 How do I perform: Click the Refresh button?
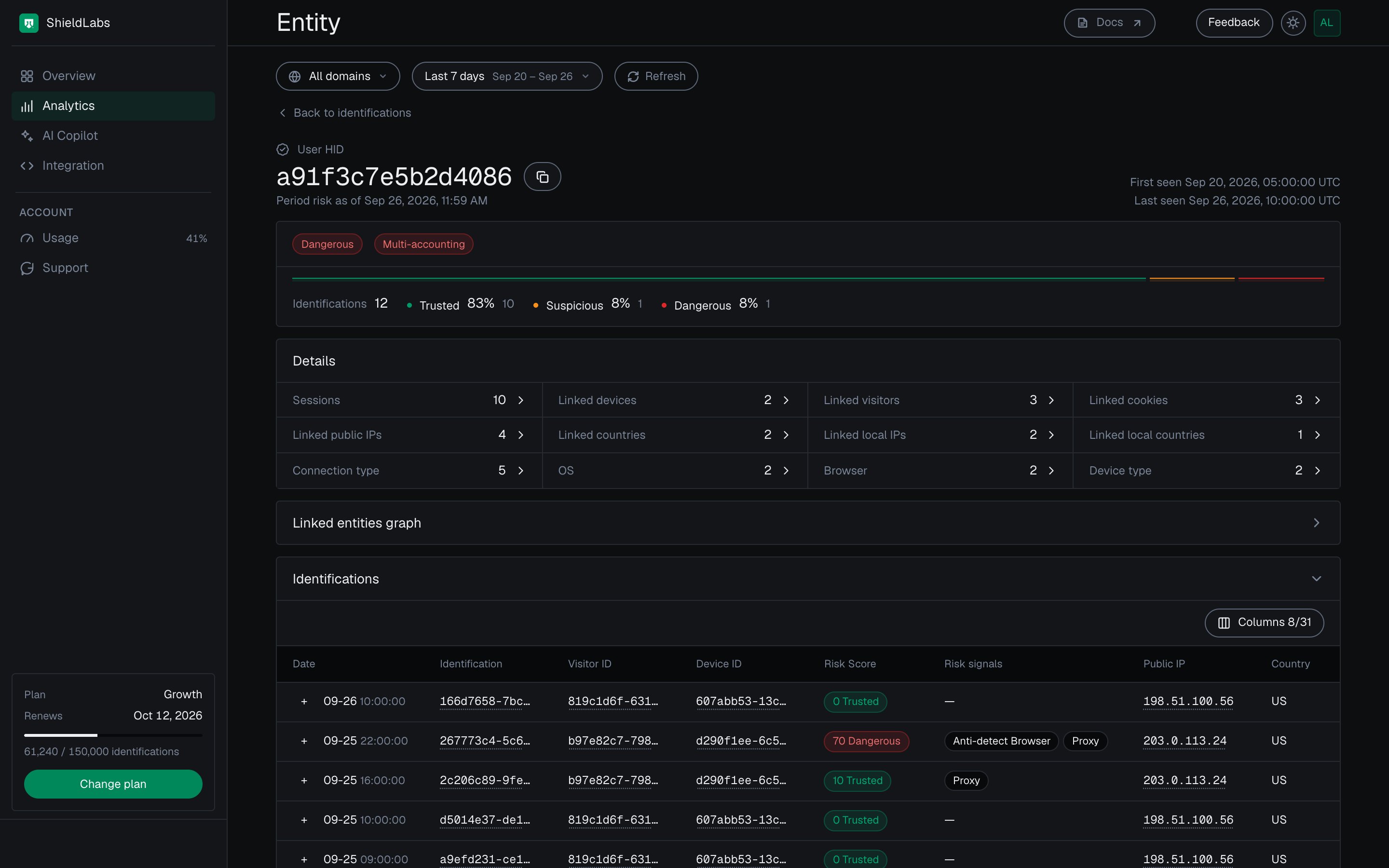click(x=656, y=76)
